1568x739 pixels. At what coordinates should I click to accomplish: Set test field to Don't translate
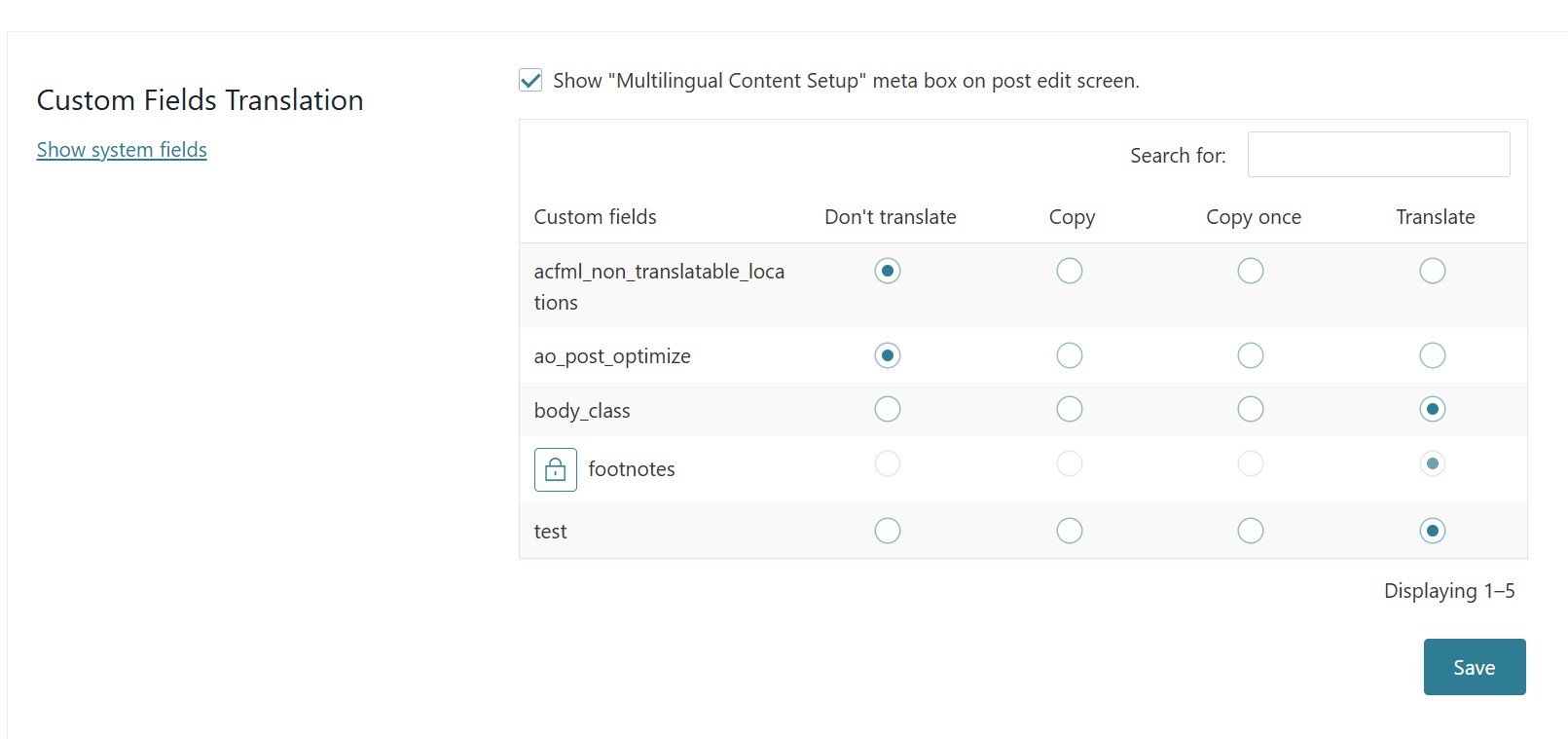pyautogui.click(x=887, y=531)
